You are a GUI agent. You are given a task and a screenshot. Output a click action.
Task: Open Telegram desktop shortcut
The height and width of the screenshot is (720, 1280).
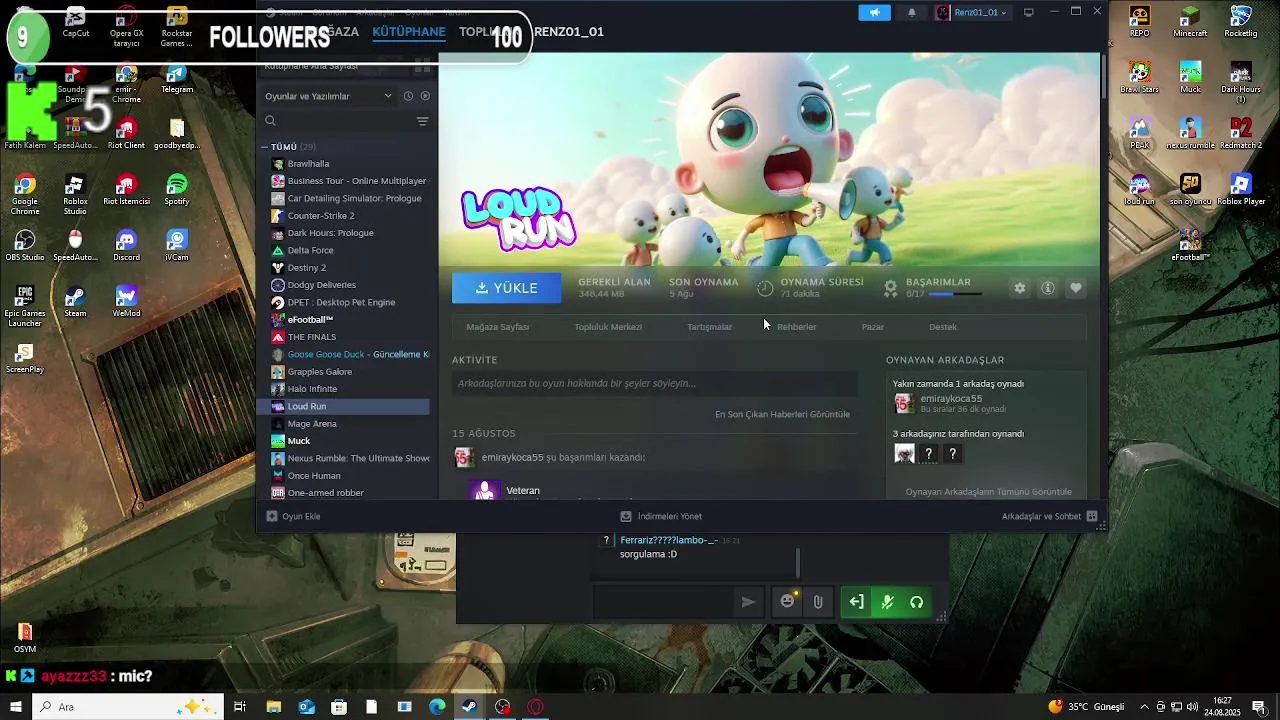tap(177, 78)
